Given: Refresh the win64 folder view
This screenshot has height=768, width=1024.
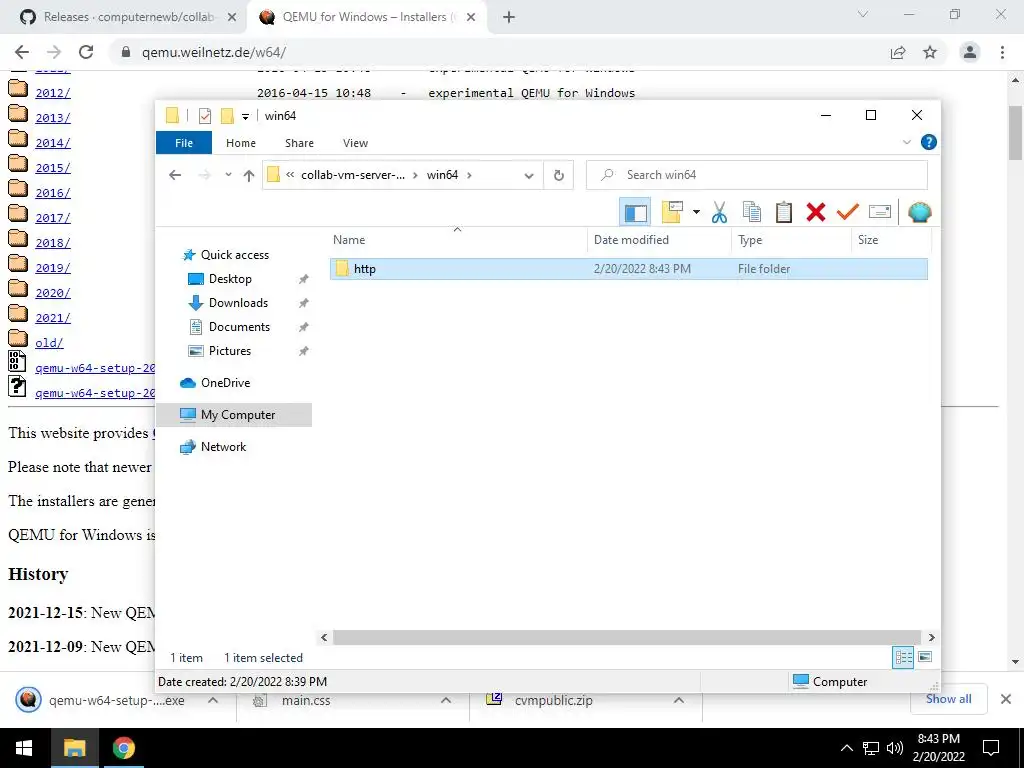Looking at the screenshot, I should point(558,175).
